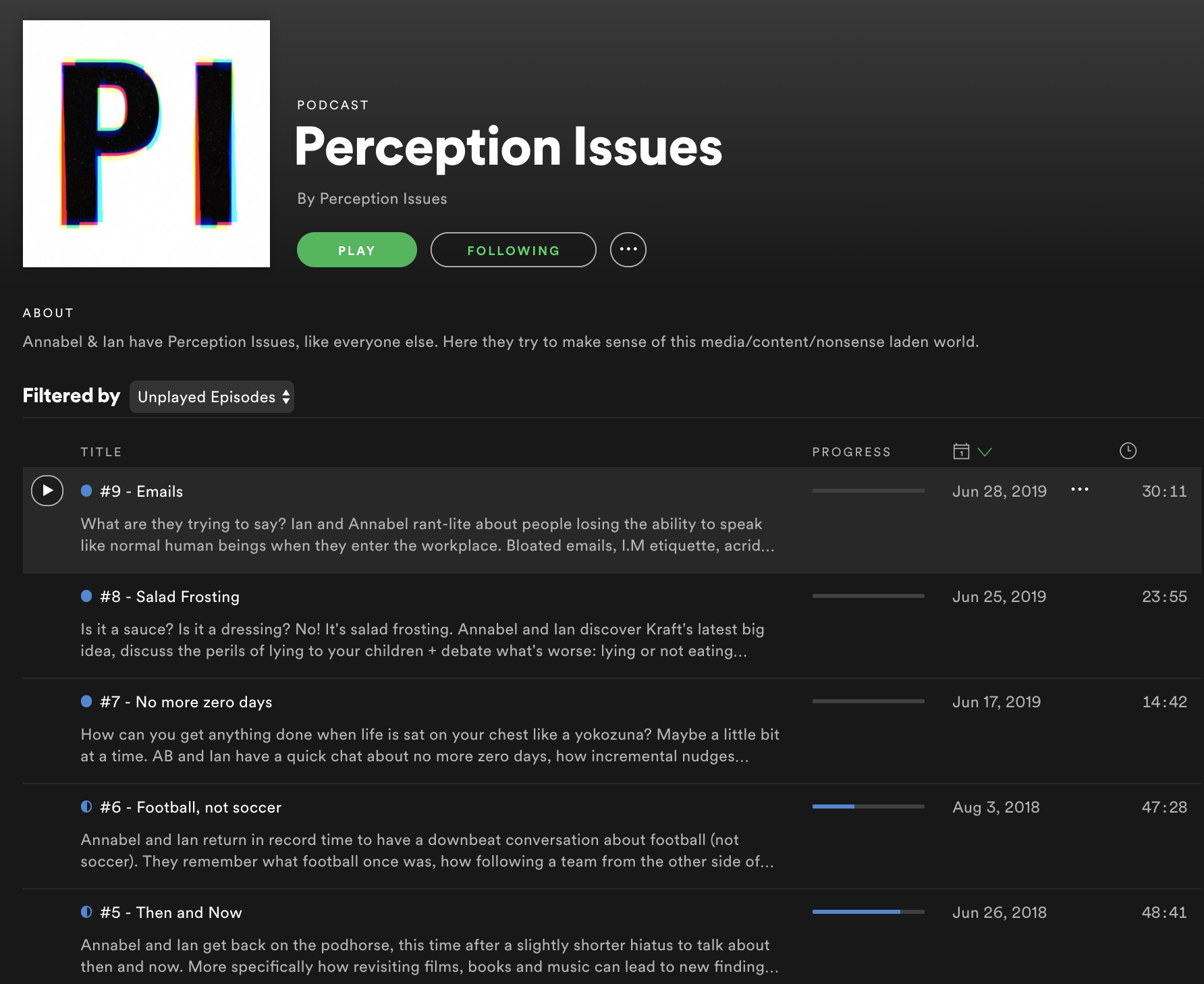1204x984 pixels.
Task: Click the clock duration icon in header
Action: (1126, 450)
